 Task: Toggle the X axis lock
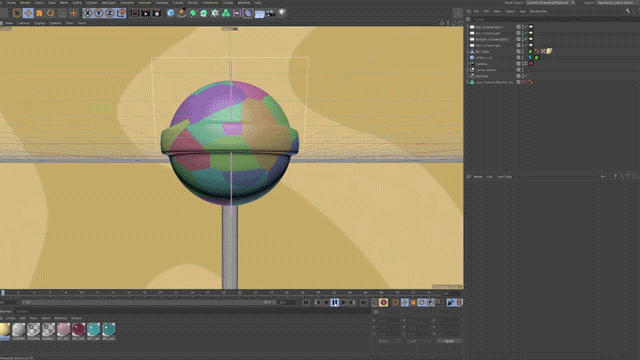coord(87,13)
